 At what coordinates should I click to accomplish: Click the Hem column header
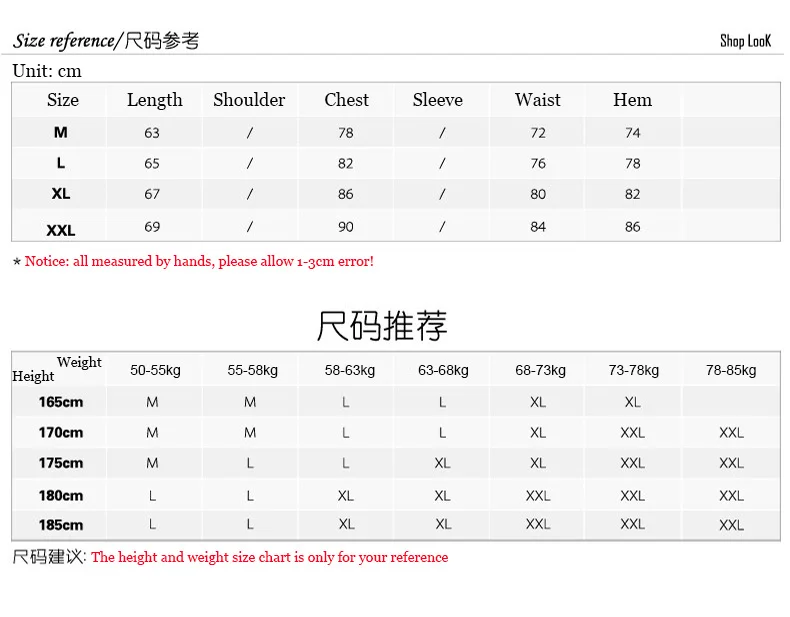[632, 100]
